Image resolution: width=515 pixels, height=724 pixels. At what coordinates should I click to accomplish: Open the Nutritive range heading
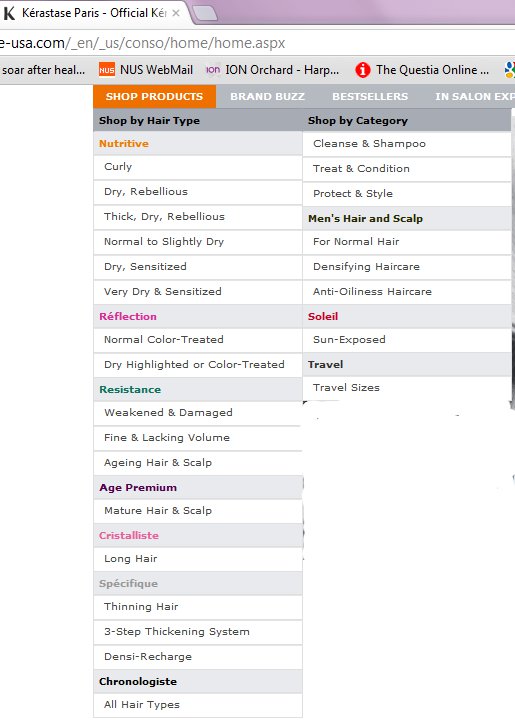coord(124,144)
